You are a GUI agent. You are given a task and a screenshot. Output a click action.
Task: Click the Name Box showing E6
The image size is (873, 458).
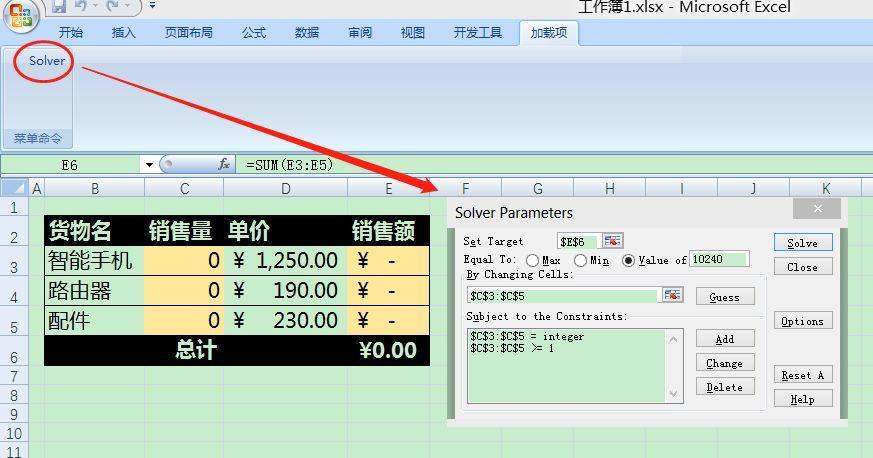point(70,165)
